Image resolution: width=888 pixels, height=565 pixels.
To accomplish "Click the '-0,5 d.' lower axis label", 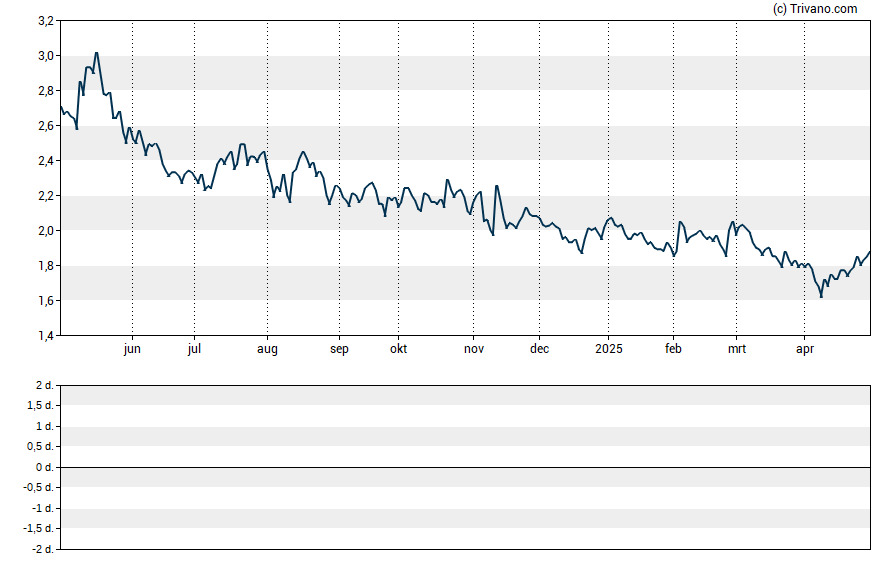I will click(39, 487).
